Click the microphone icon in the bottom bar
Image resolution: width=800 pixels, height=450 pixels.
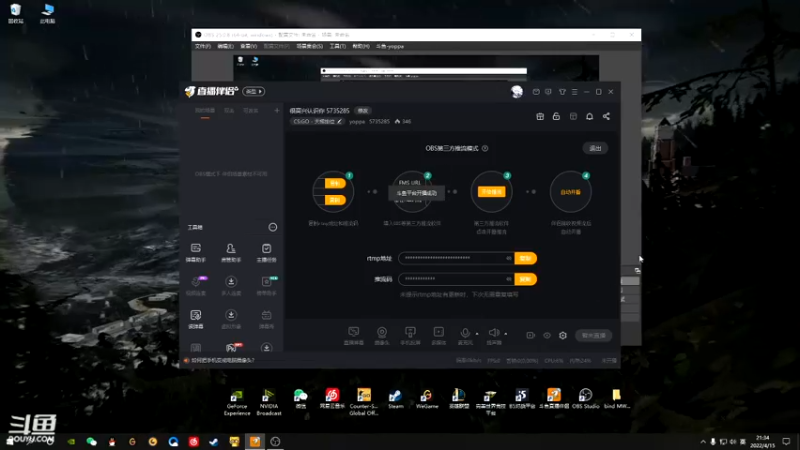click(x=465, y=333)
